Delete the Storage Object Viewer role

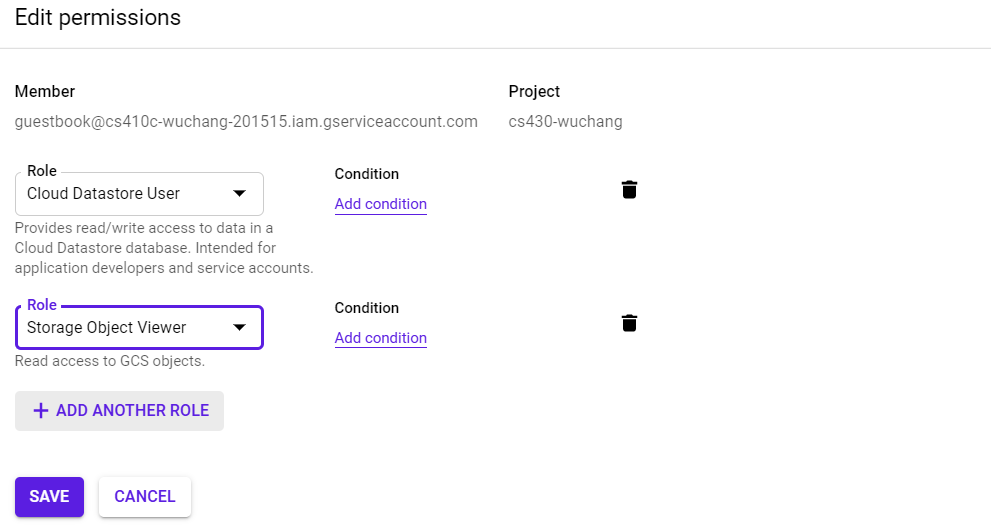tap(629, 323)
